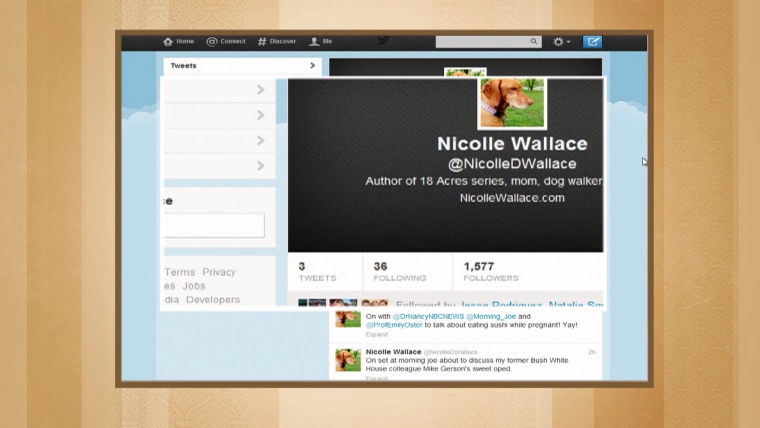760x428 pixels.
Task: View the 3 Tweets count
Action: point(317,271)
